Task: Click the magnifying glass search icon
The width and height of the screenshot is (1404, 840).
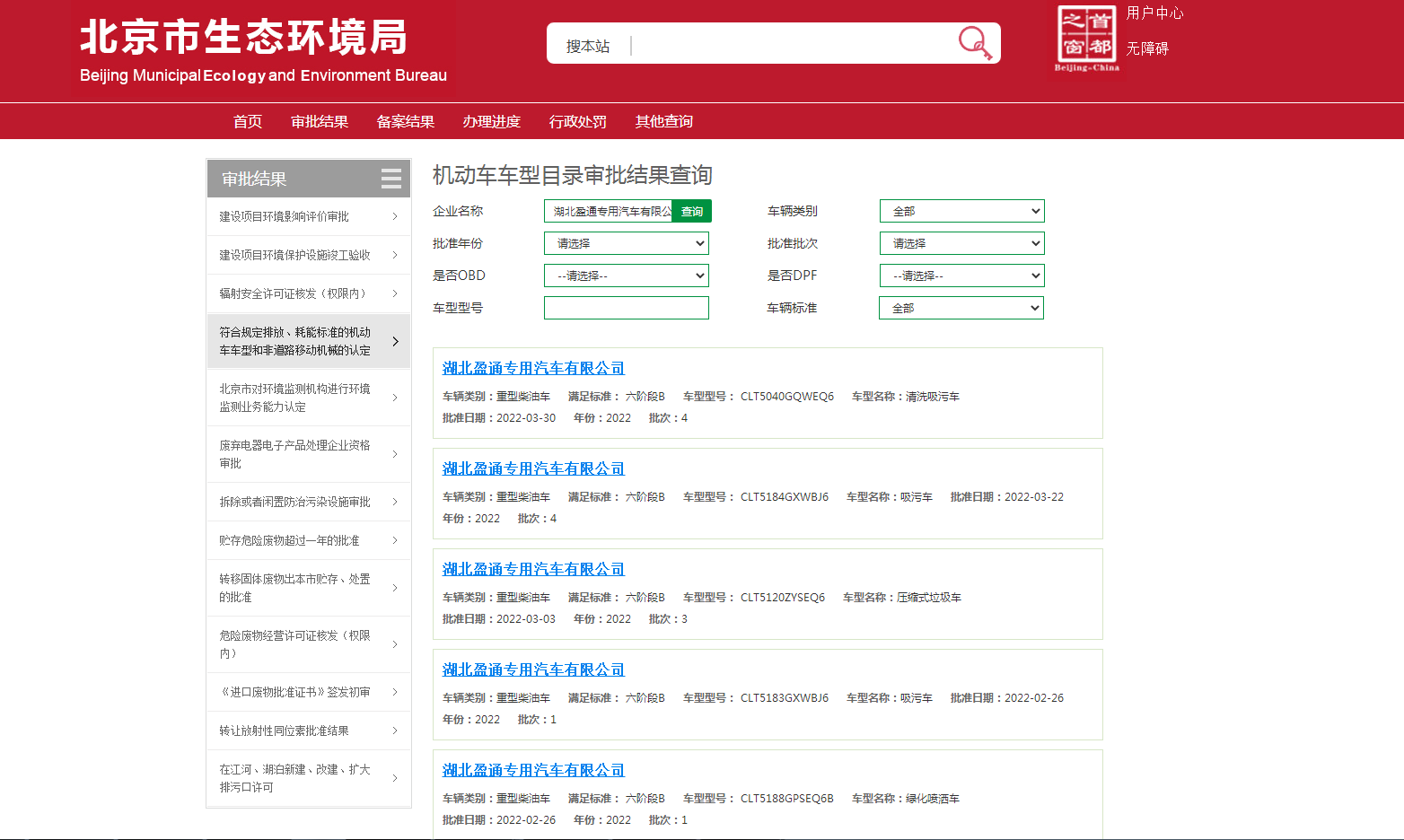Action: (x=974, y=42)
